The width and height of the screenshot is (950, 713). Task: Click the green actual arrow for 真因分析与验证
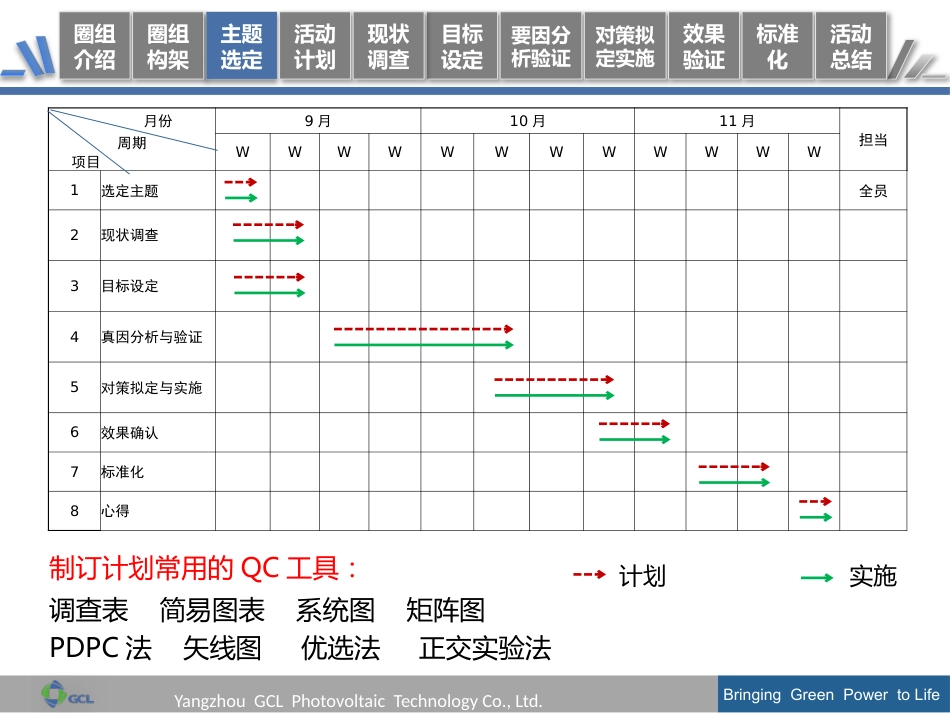tap(424, 345)
